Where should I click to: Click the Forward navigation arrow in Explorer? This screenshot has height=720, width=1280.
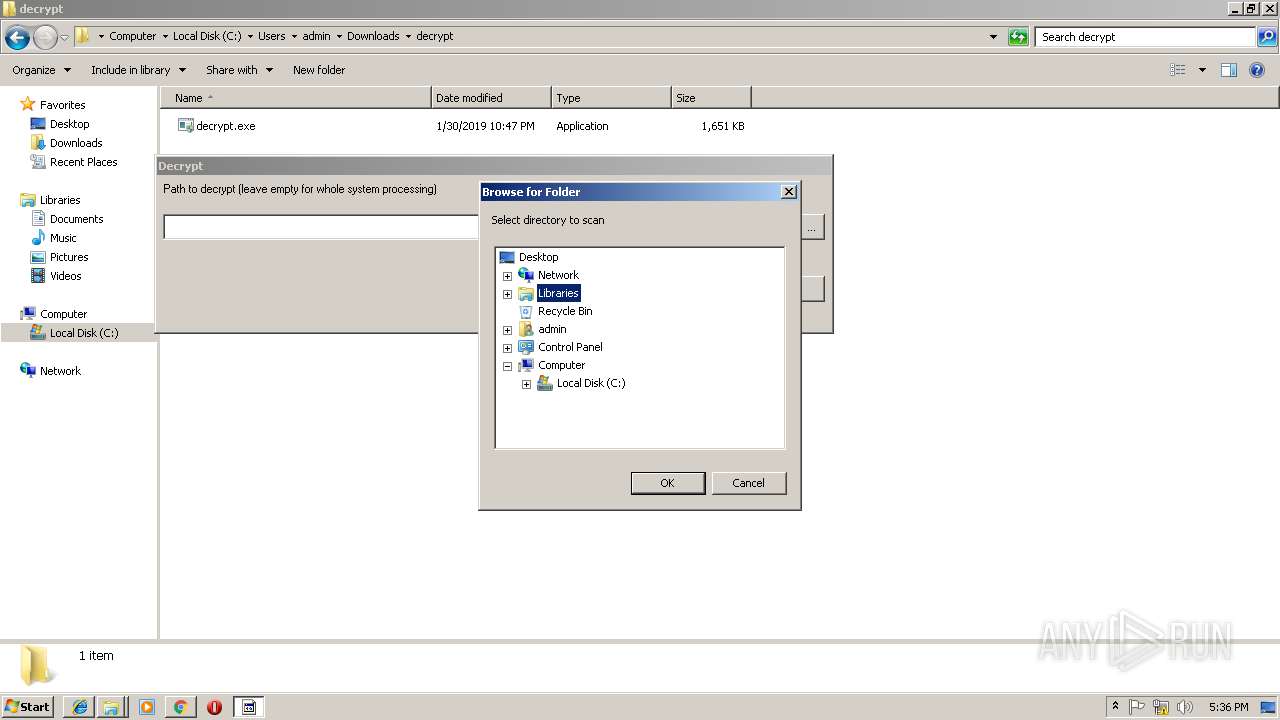(45, 38)
